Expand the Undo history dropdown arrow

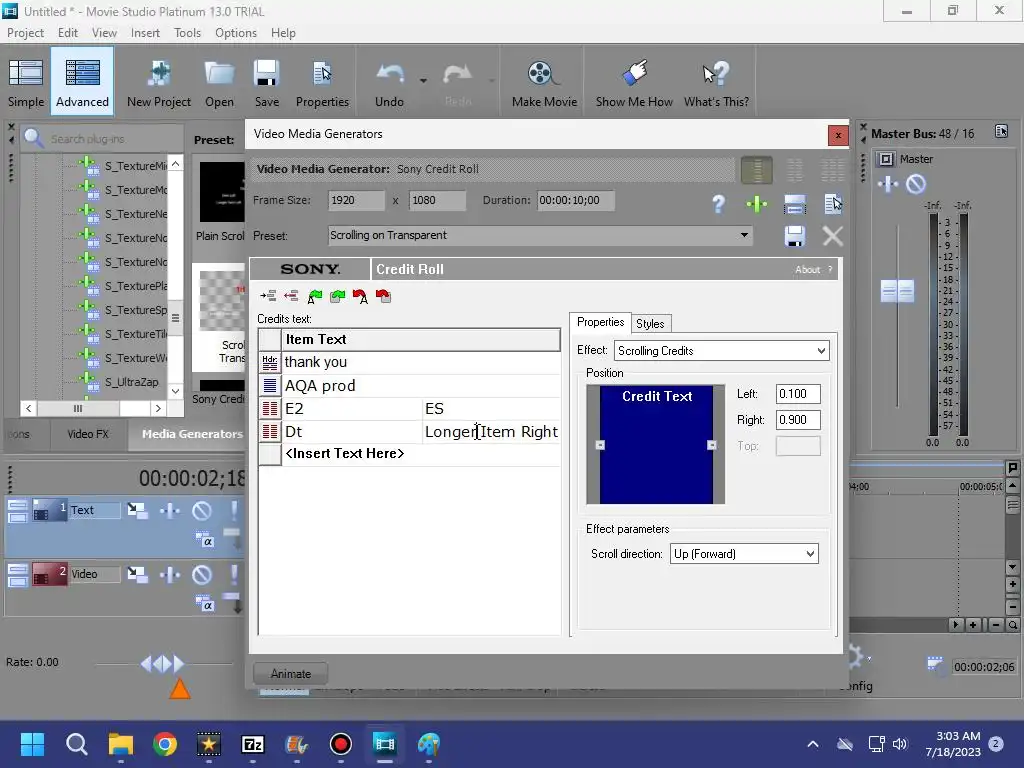[x=423, y=80]
